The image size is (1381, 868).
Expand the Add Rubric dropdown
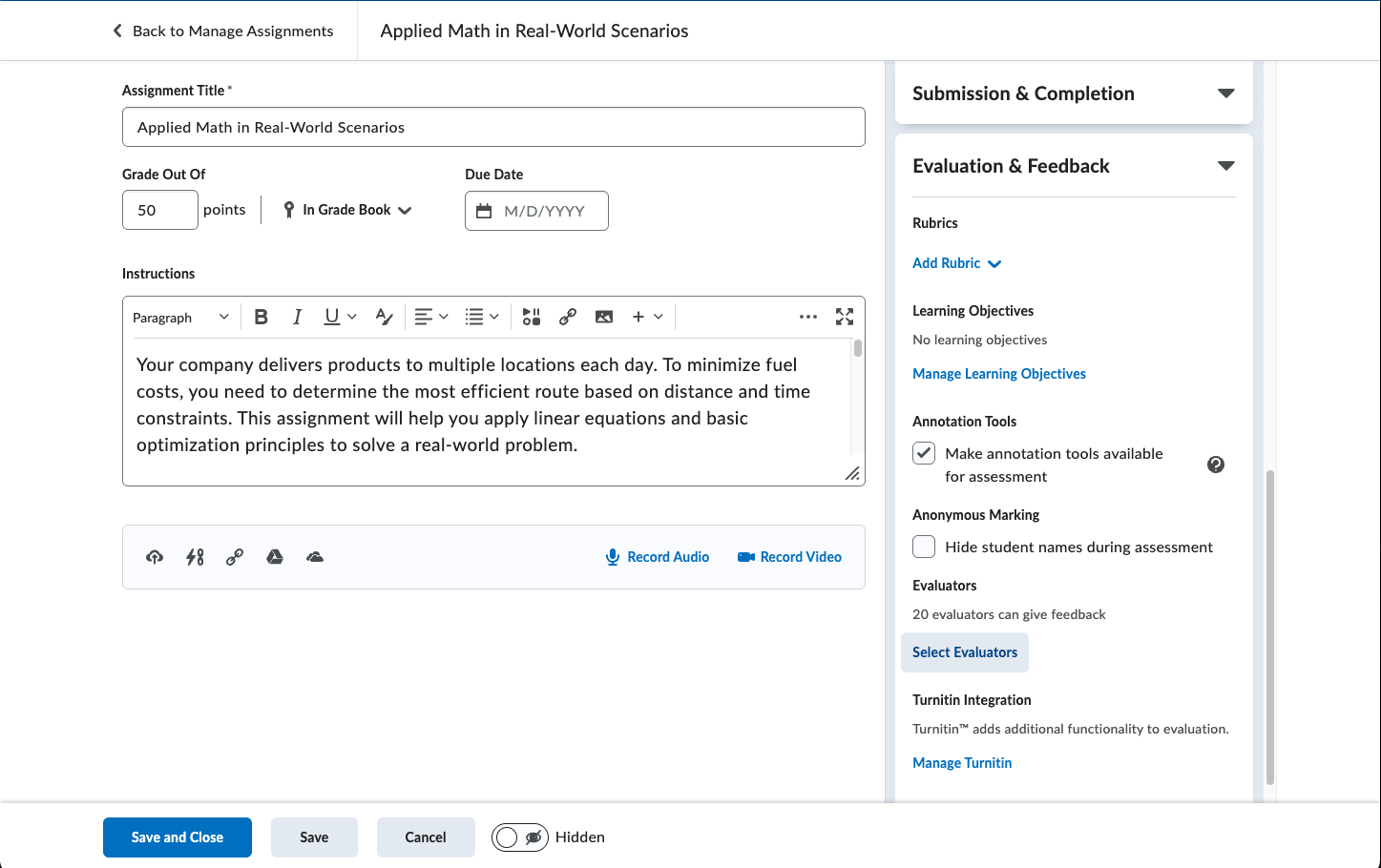tap(957, 263)
